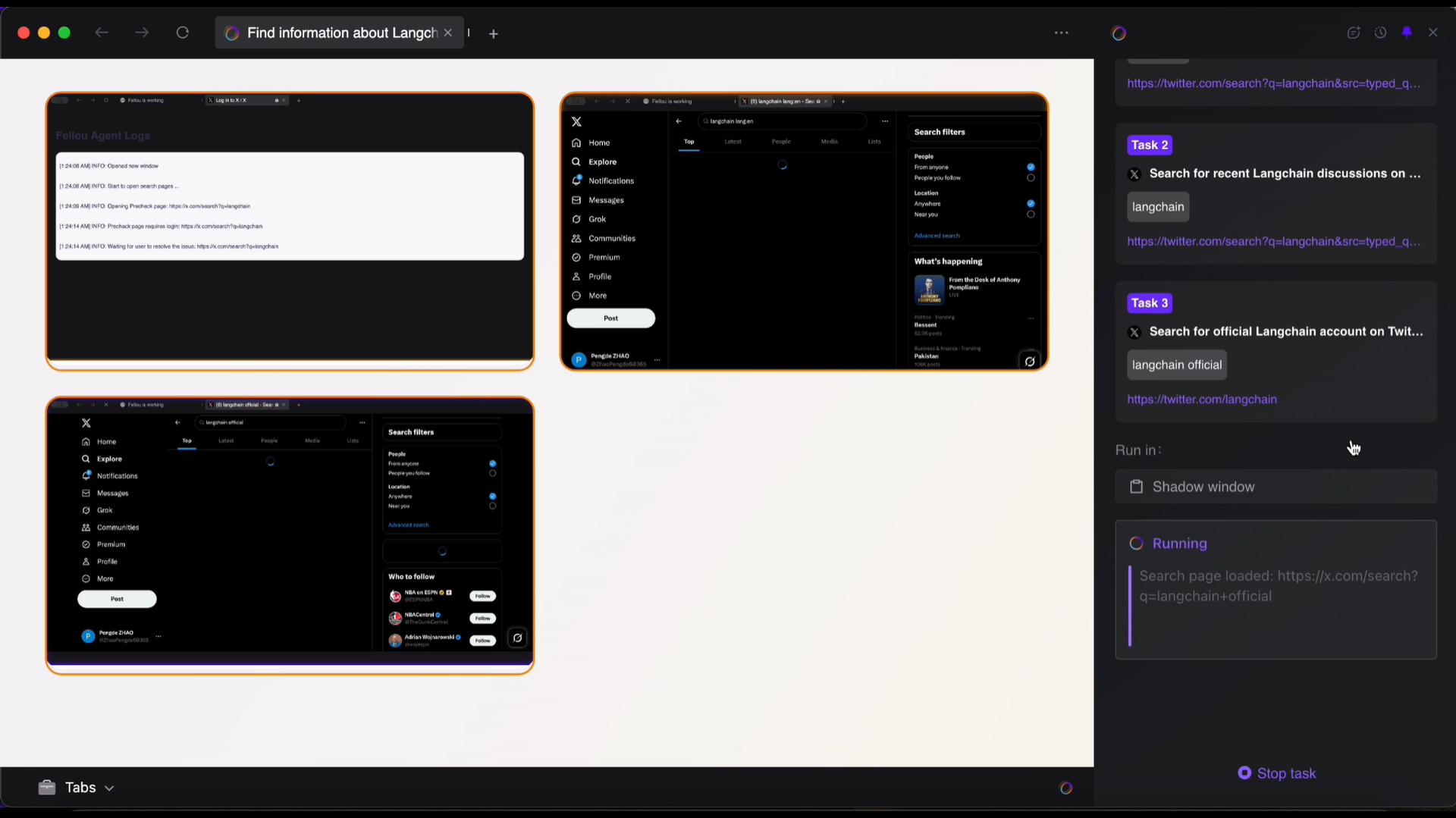Close the 'Find information about Langch' tab

tap(448, 33)
